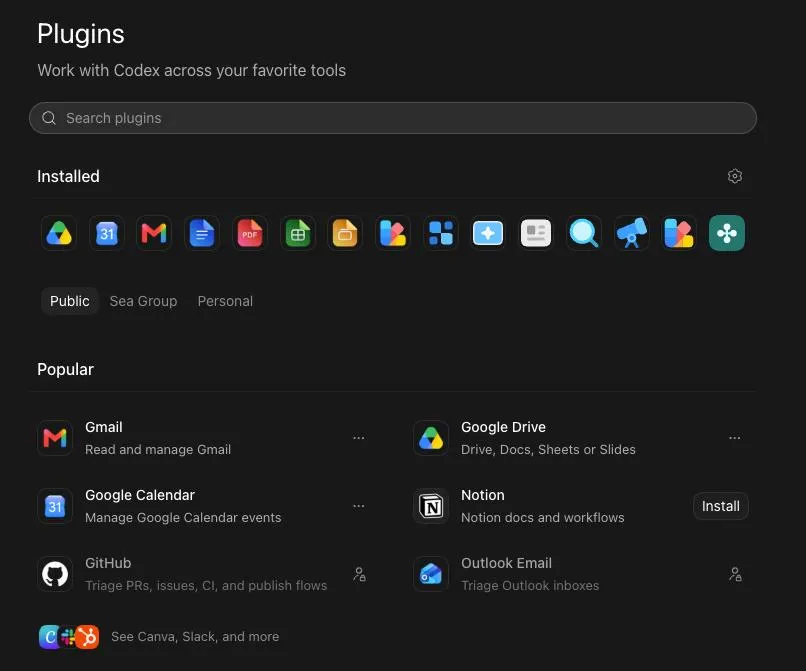This screenshot has height=671, width=806.
Task: Click the Google Calendar plugin title
Action: (140, 495)
